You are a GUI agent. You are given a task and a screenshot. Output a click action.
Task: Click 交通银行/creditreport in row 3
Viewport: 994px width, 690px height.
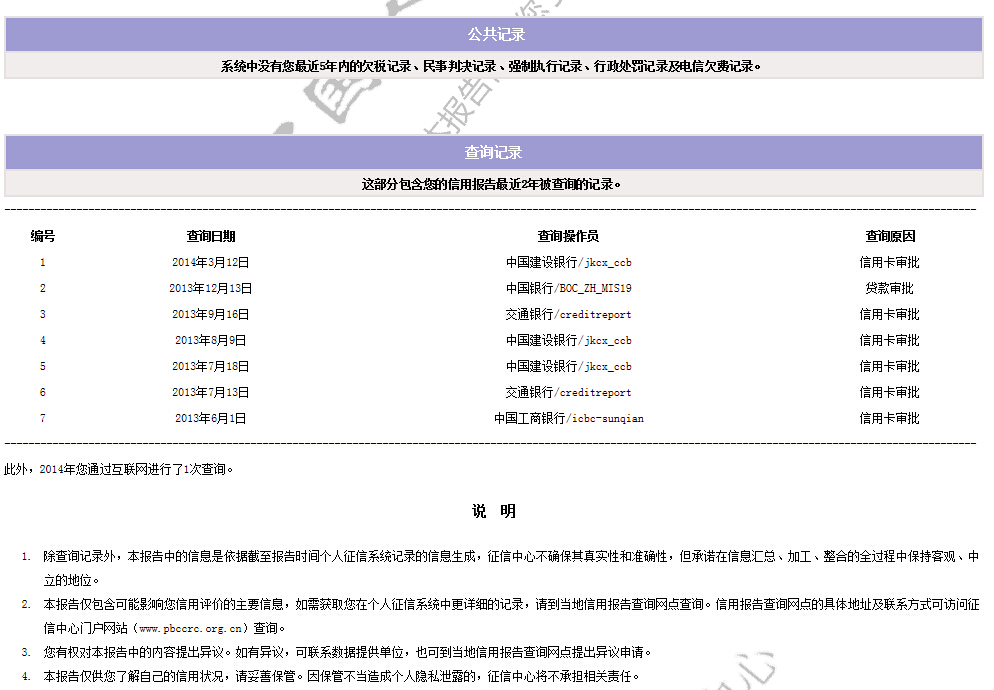pyautogui.click(x=569, y=314)
